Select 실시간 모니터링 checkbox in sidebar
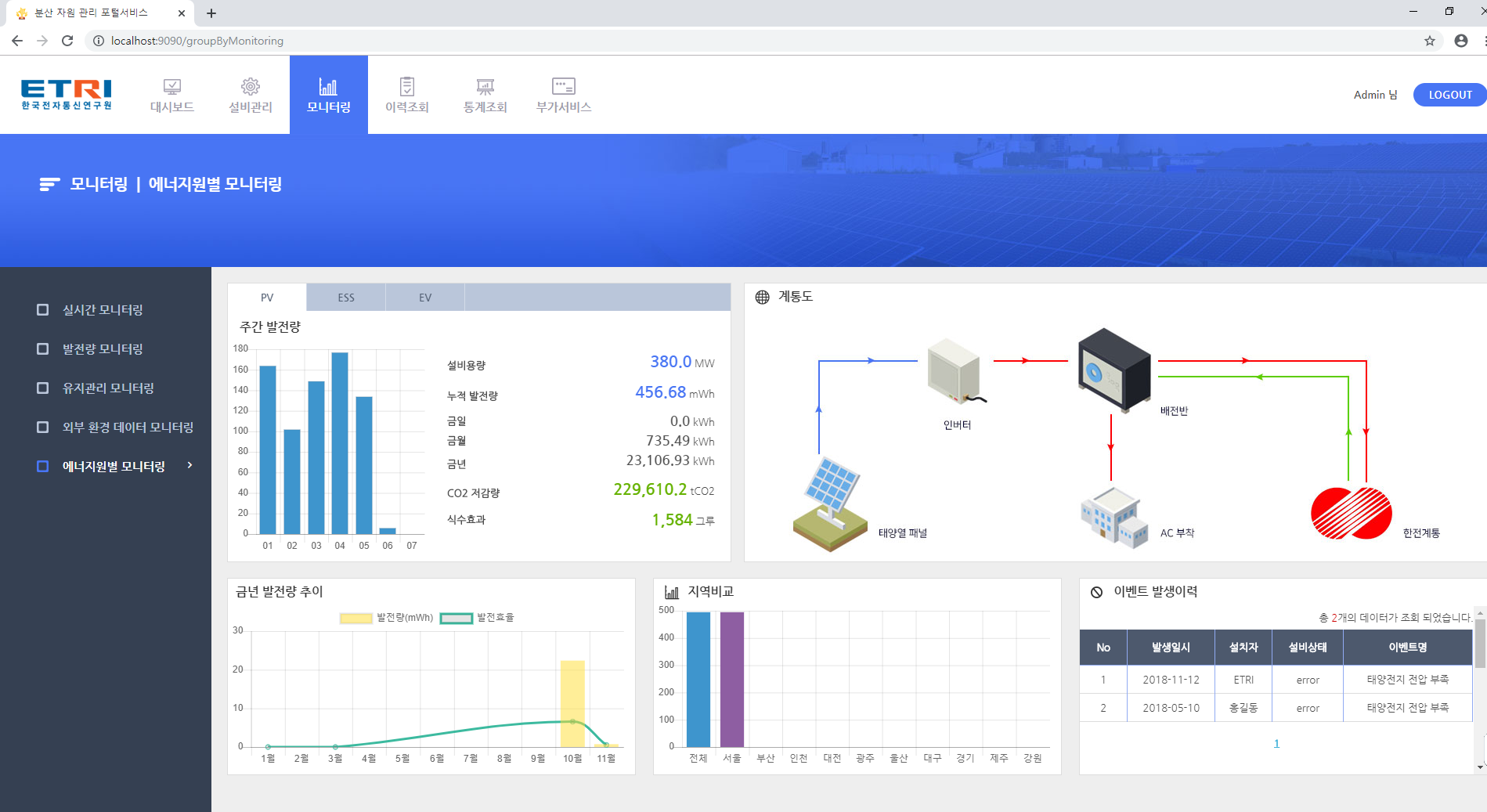The height and width of the screenshot is (812, 1487). (x=43, y=310)
